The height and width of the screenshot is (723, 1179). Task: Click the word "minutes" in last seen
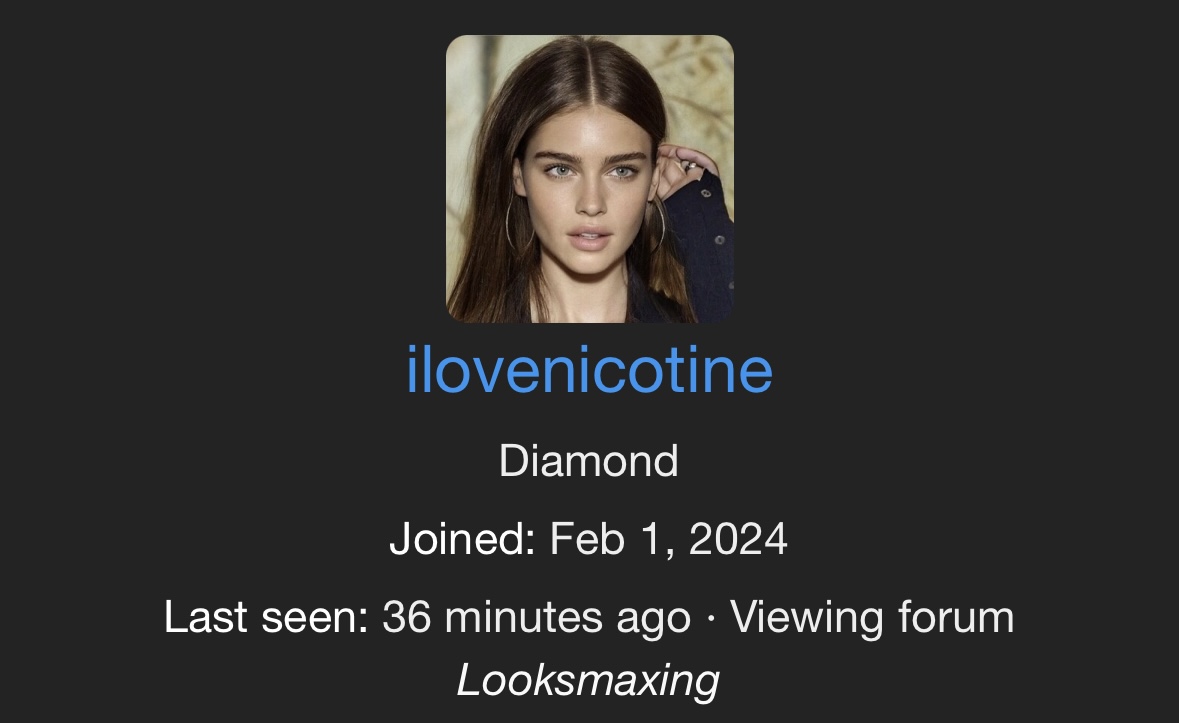(524, 618)
